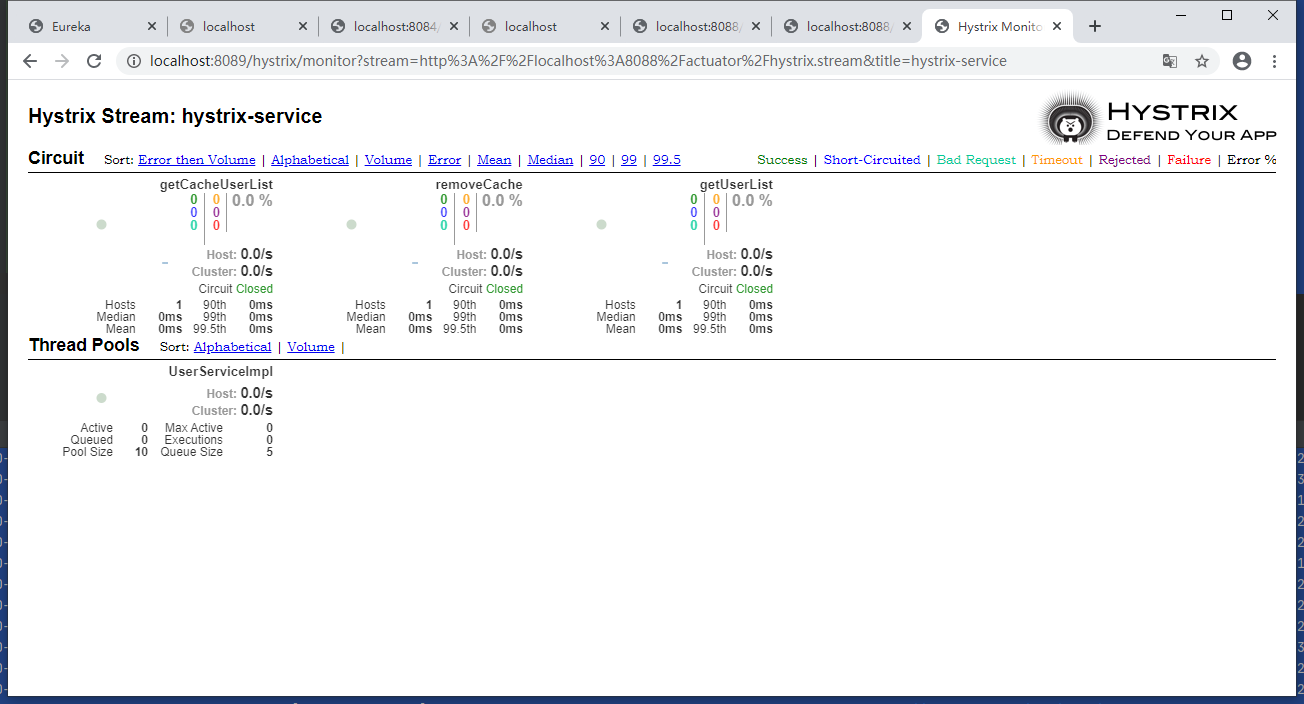Viewport: 1304px width, 704px height.
Task: View site information icon in address bar
Action: click(x=133, y=61)
